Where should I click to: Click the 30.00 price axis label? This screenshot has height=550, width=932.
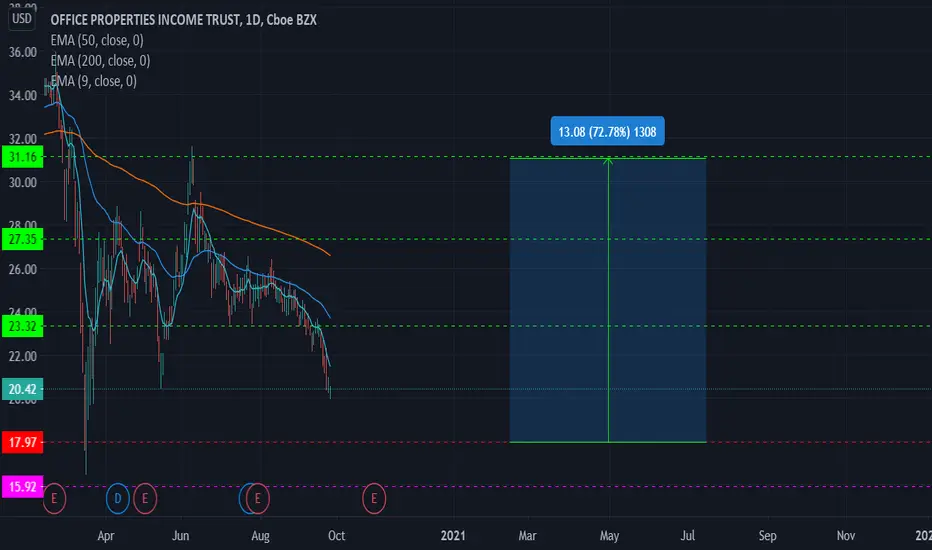click(23, 183)
